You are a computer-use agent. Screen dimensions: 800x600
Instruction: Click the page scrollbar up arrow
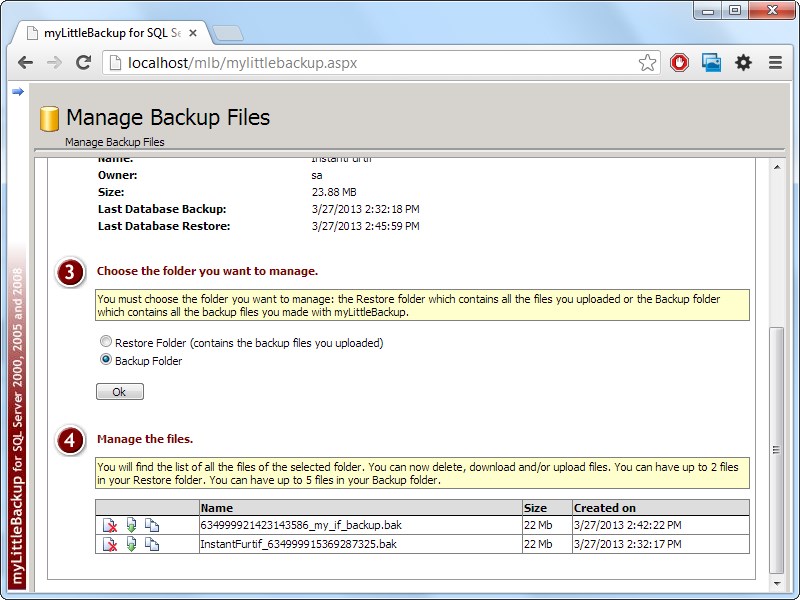tap(777, 167)
